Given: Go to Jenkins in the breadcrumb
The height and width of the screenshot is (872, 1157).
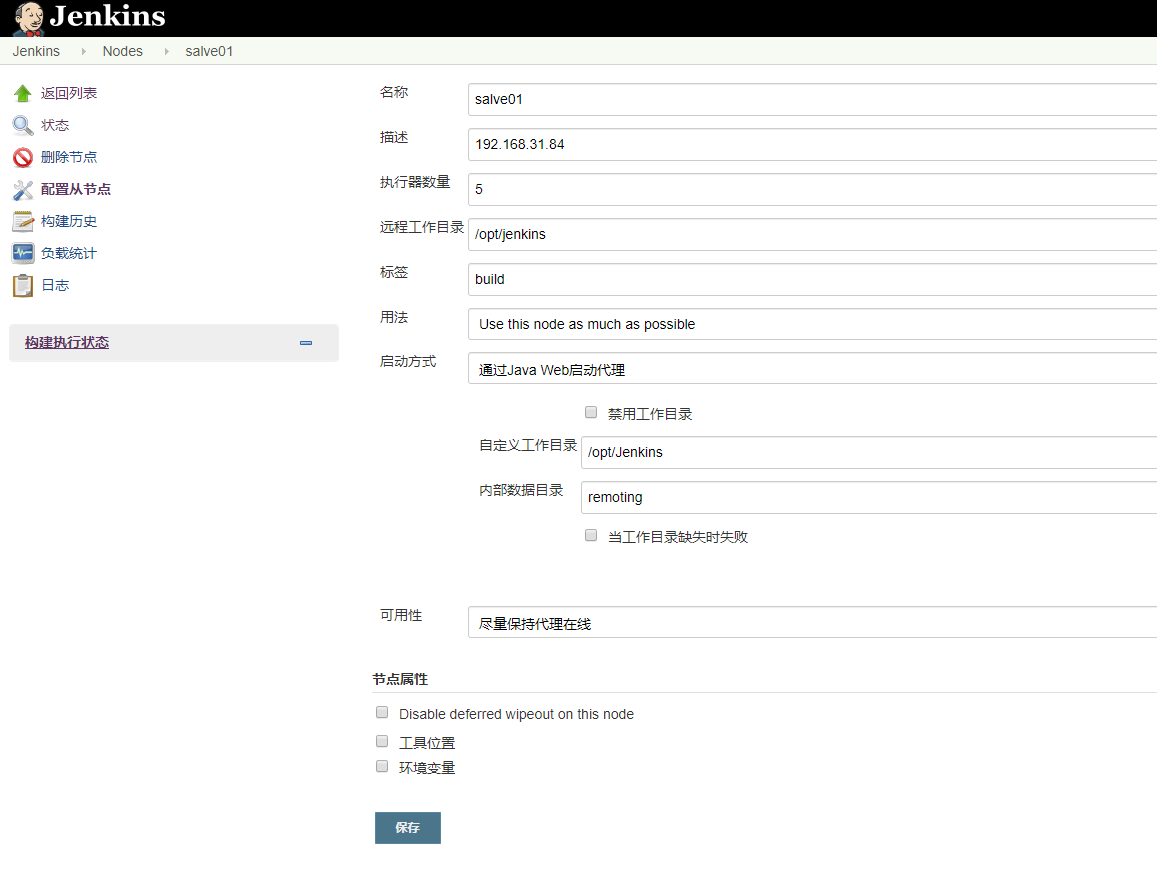Looking at the screenshot, I should click(36, 51).
